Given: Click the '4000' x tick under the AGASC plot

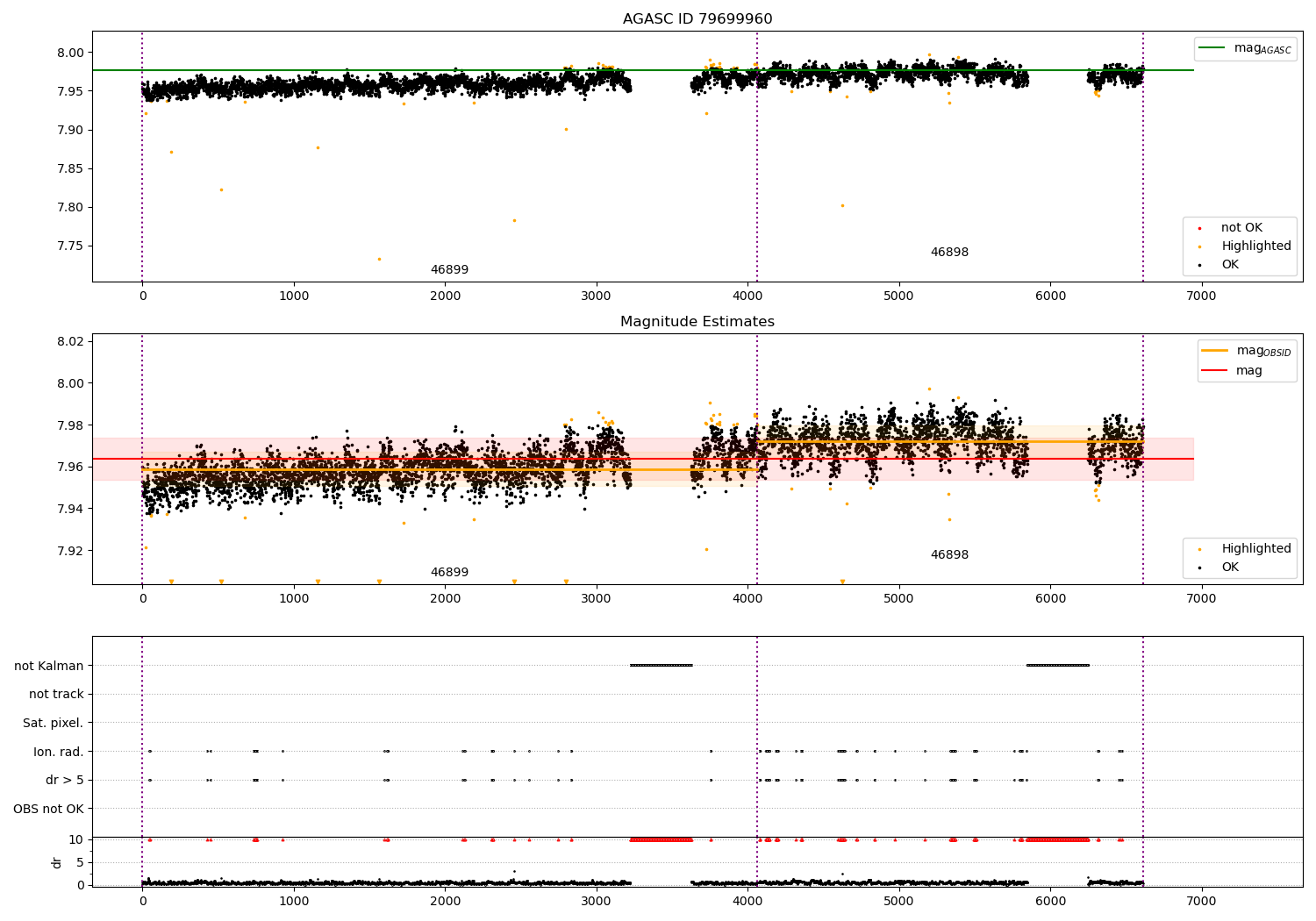Looking at the screenshot, I should [747, 296].
